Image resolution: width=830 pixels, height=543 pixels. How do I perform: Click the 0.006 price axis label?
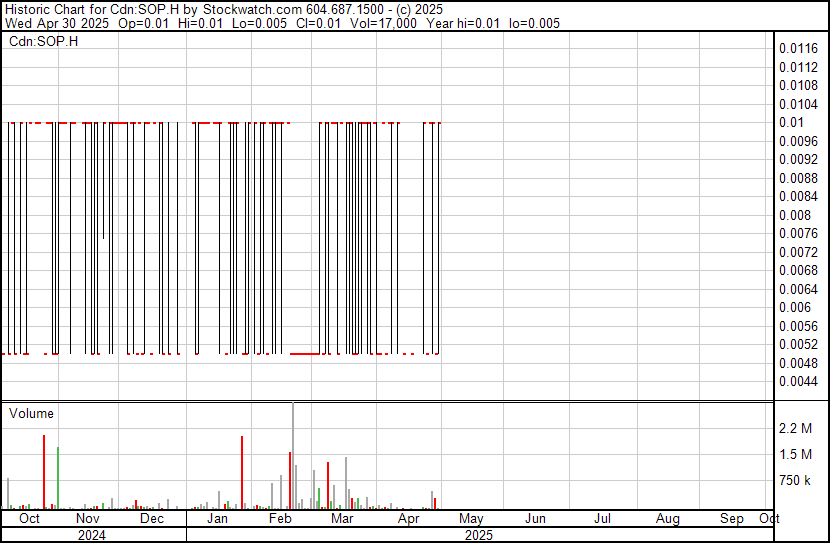(795, 307)
